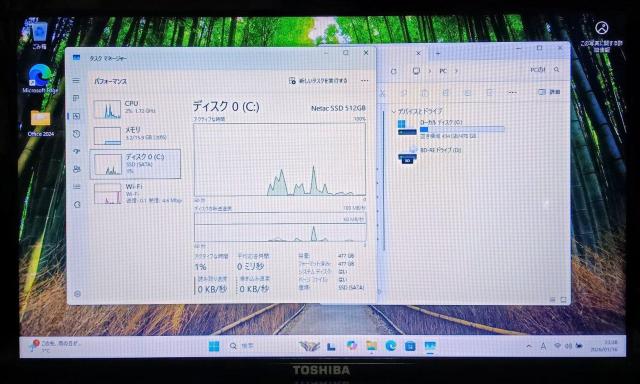Image resolution: width=640 pixels, height=384 pixels.
Task: Click the Explorer navigation pane scrollbar
Action: [384, 179]
